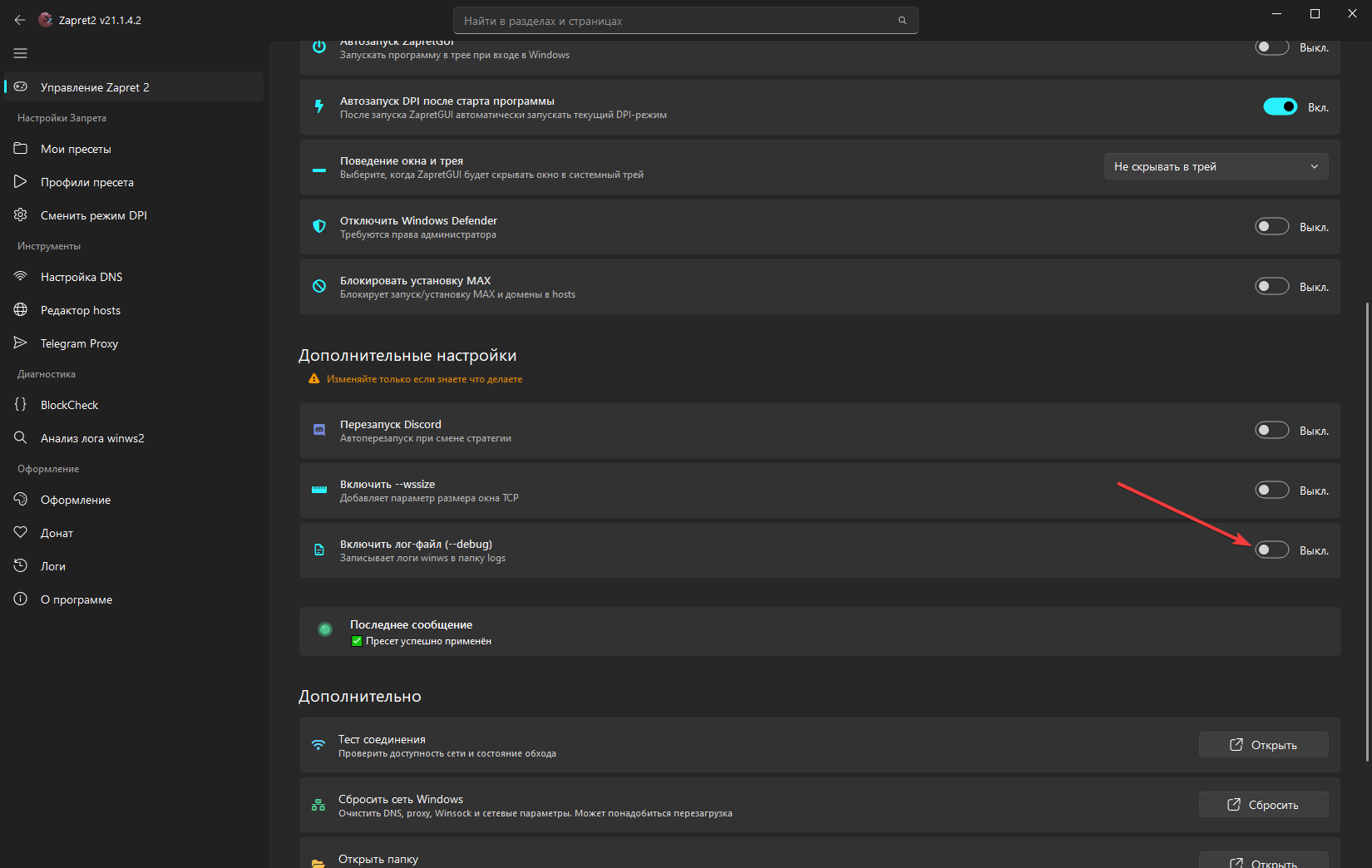Focus the Найти в разделах и страницах search field
The width and height of the screenshot is (1372, 868).
click(x=686, y=21)
